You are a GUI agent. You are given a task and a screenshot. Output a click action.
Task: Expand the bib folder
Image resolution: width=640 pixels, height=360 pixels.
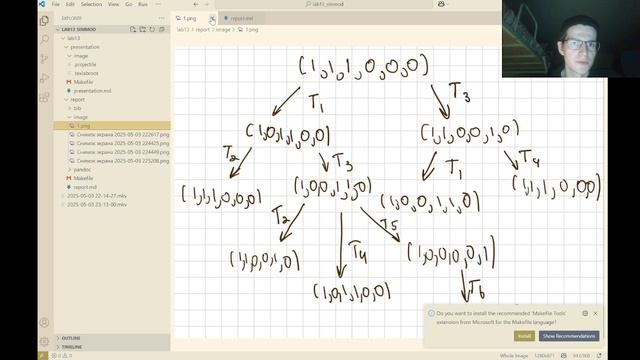click(x=112, y=108)
